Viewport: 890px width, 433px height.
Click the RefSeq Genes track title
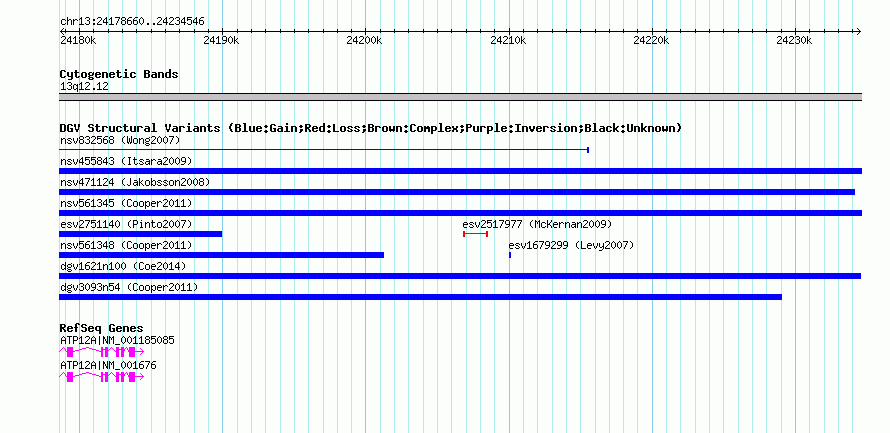101,328
